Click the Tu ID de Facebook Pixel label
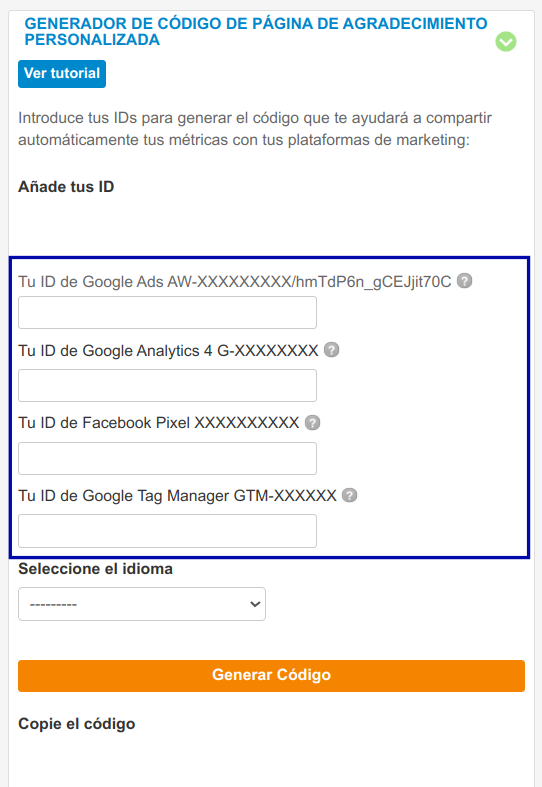Image resolution: width=542 pixels, height=787 pixels. (x=159, y=423)
